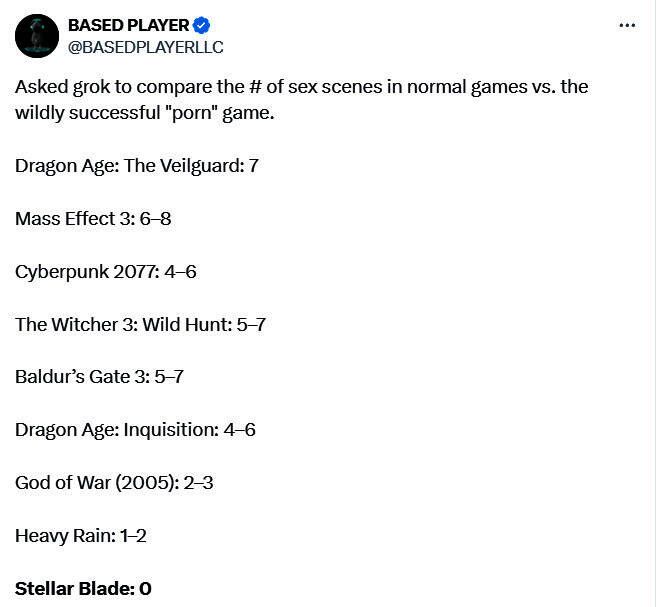Open the @BASEDPLAYERLLC handle link
The width and height of the screenshot is (659, 607).
coord(145,47)
